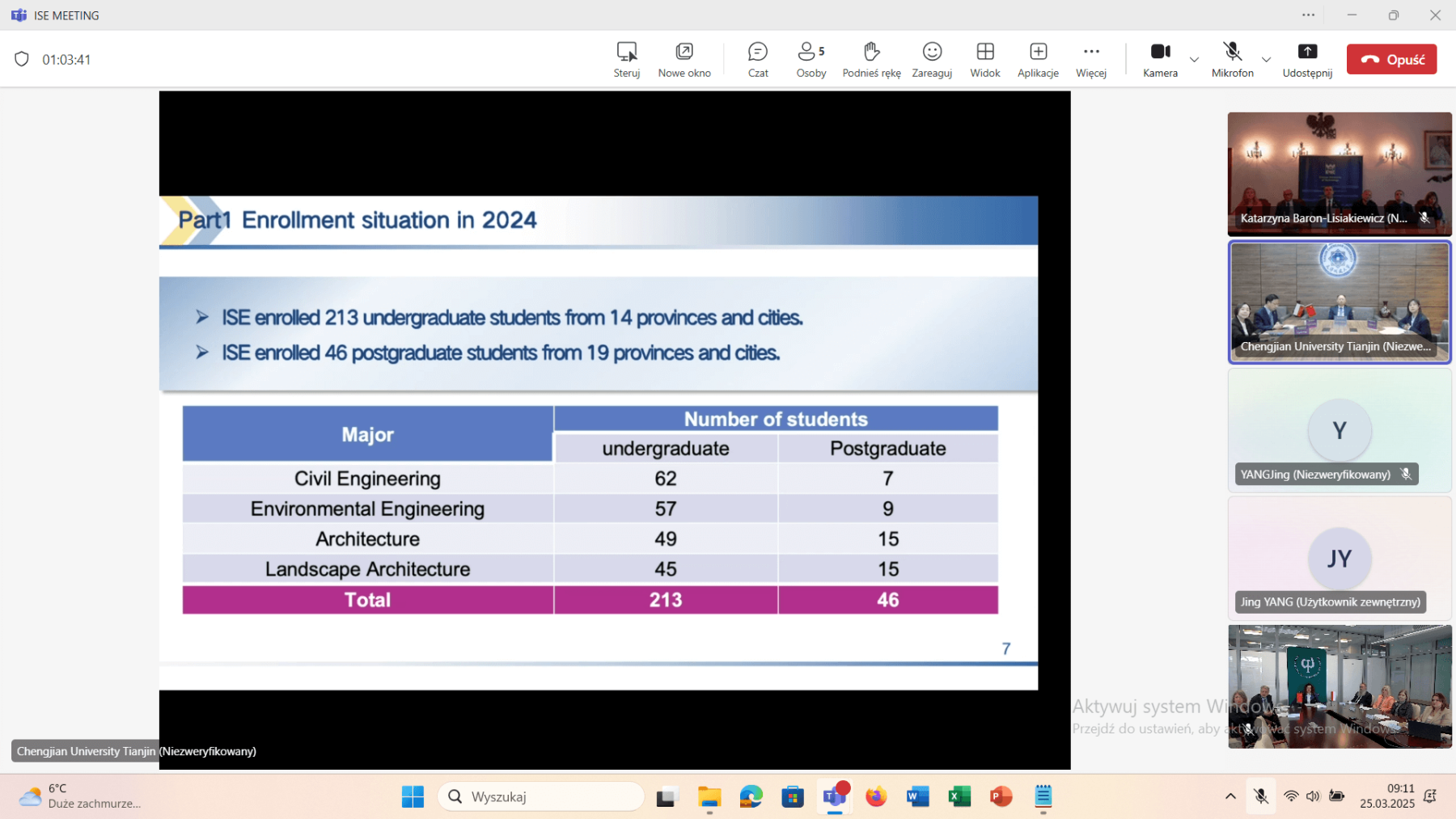Click the muted microphone tray icon
The height and width of the screenshot is (819, 1456).
tap(1260, 796)
